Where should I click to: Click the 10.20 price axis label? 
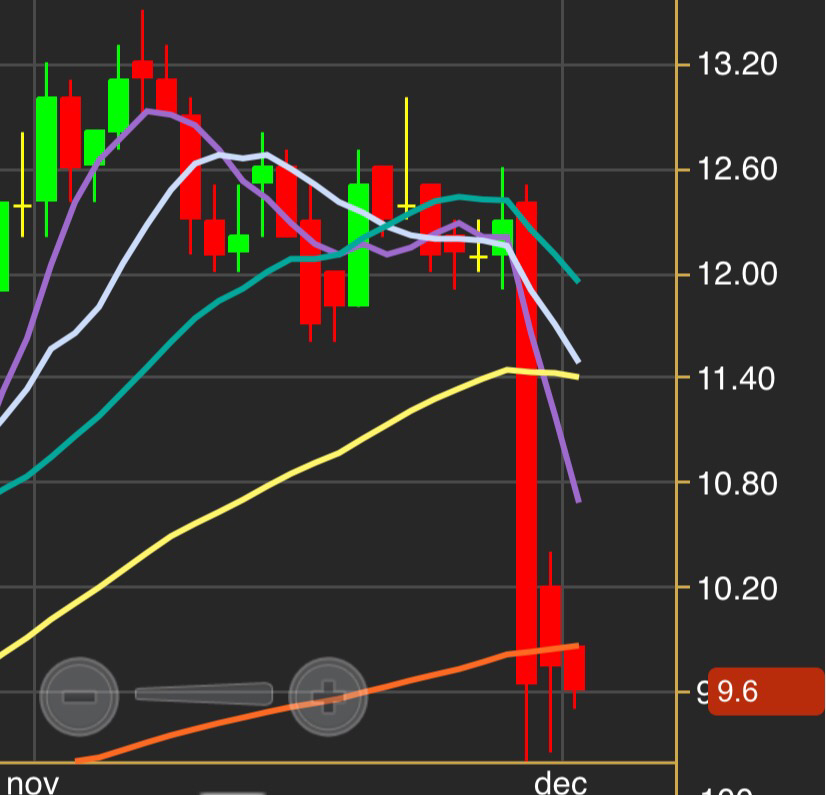click(x=736, y=588)
